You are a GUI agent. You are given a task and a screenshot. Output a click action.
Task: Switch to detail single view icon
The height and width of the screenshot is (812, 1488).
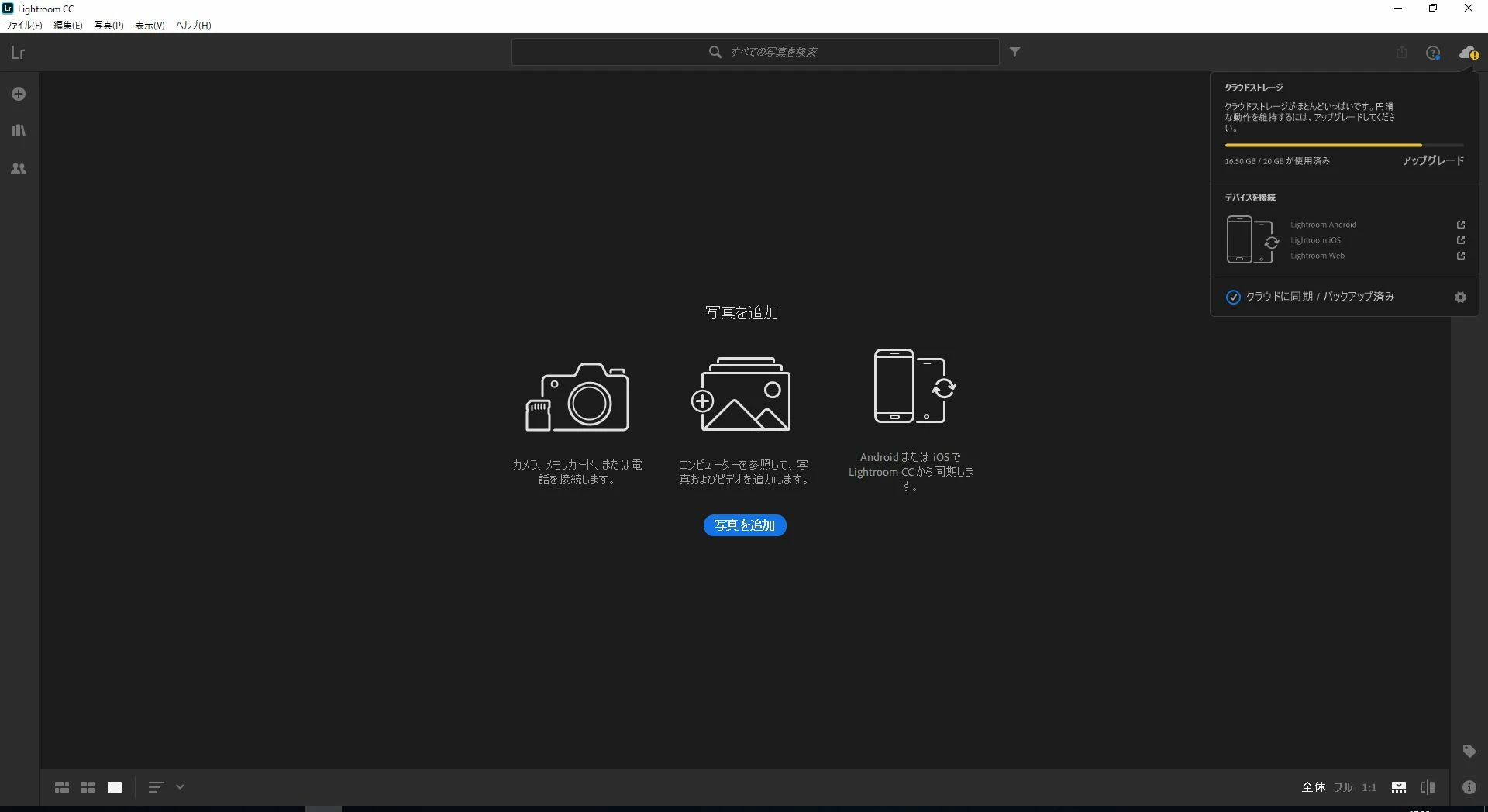pyautogui.click(x=115, y=787)
